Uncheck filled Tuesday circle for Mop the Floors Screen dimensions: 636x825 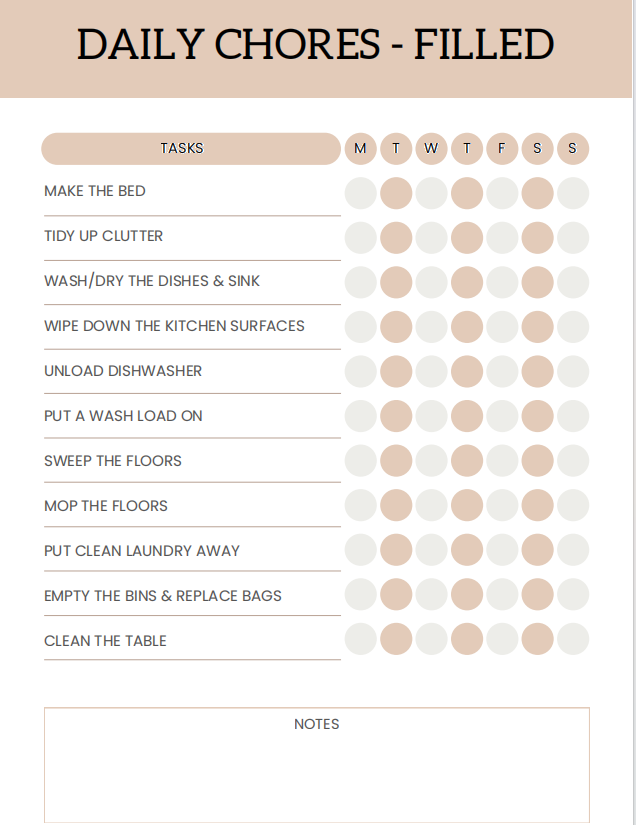pyautogui.click(x=396, y=505)
